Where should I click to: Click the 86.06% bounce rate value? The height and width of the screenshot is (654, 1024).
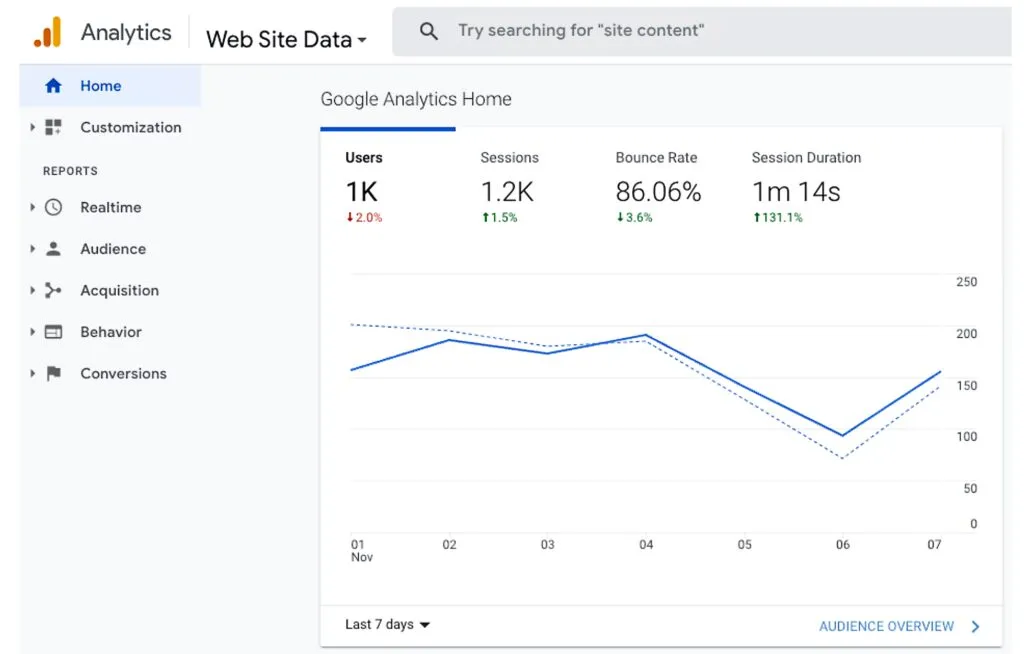658,192
